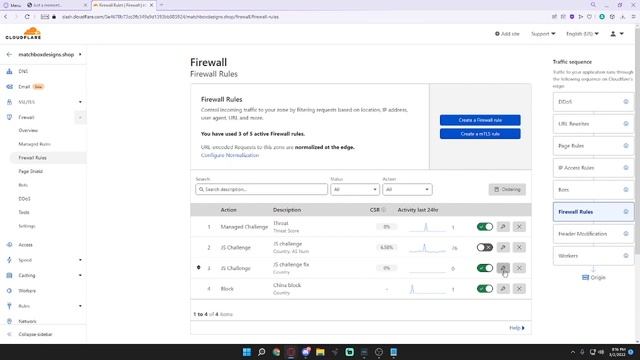This screenshot has height=360, width=640.
Task: Delete the China block rule
Action: 519,289
